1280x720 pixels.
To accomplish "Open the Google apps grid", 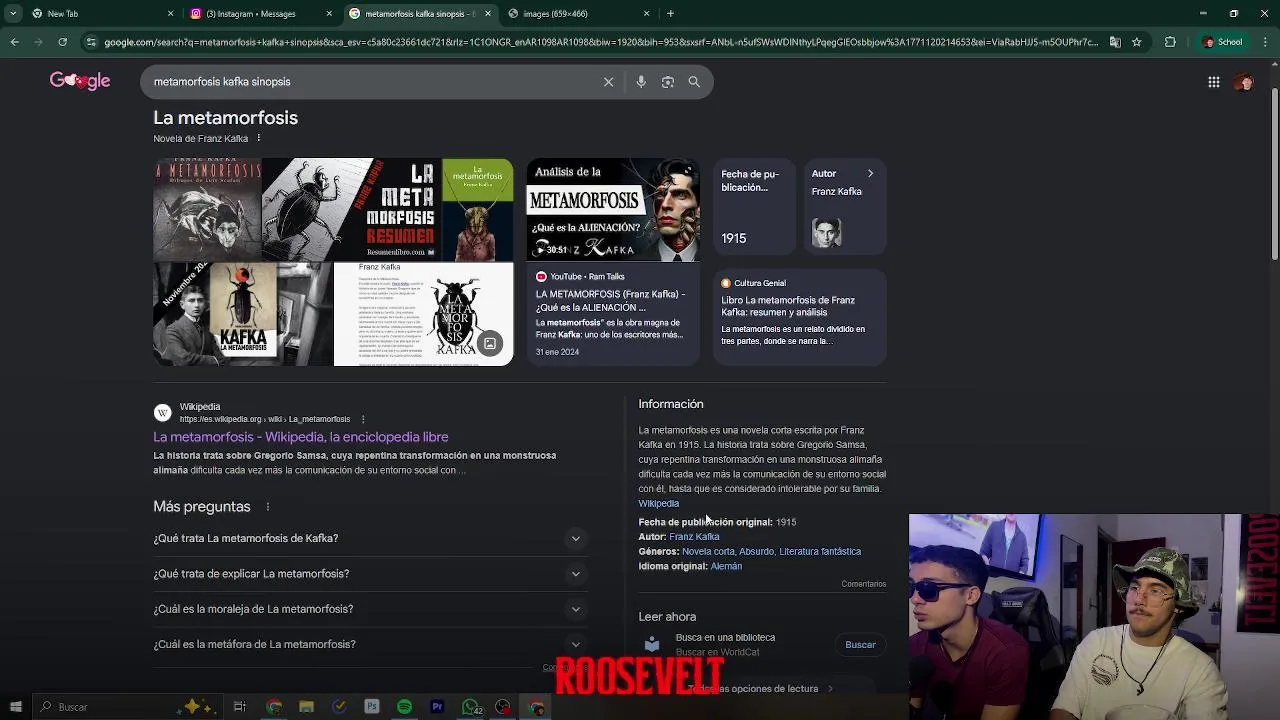I will 1214,82.
